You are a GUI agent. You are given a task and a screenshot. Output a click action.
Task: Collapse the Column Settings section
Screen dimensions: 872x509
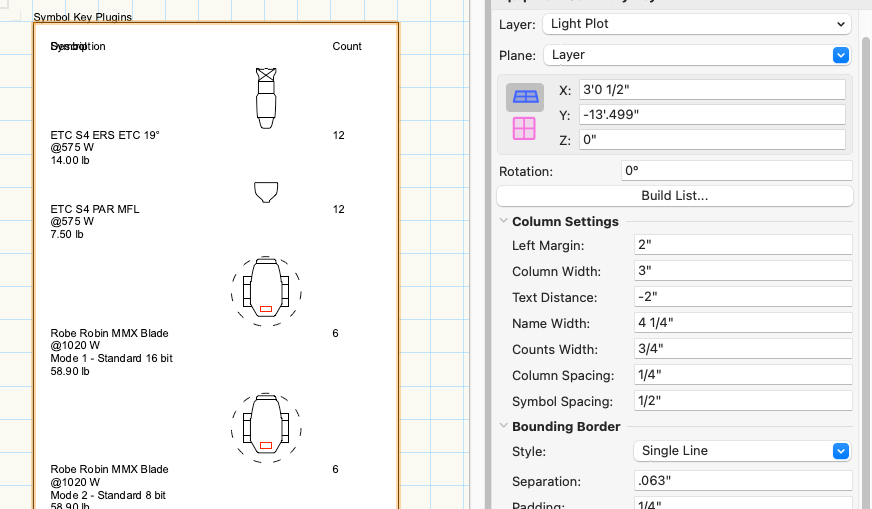click(503, 222)
